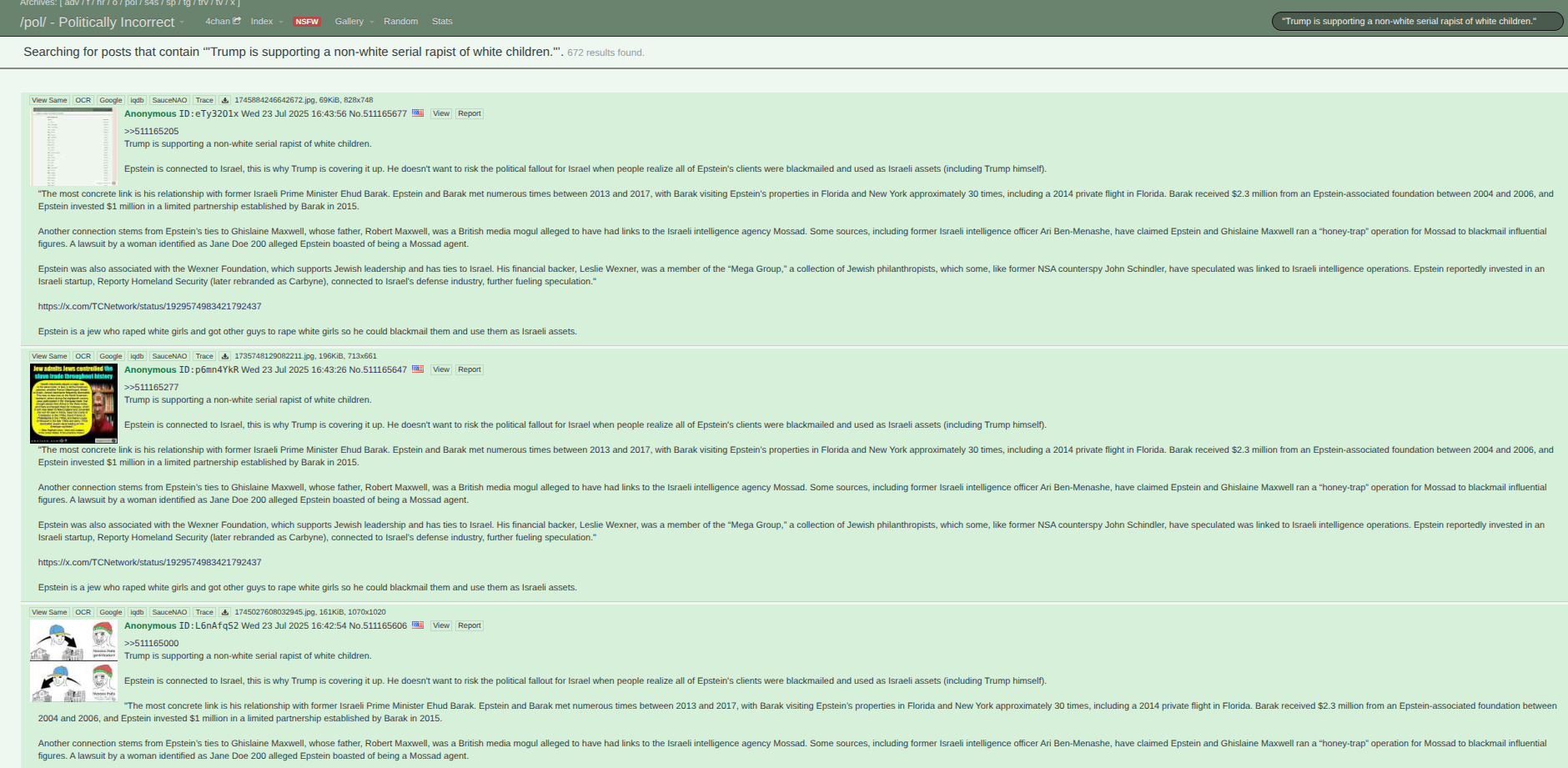Click timestamp 'Wed 23 Jul 2025 16:43:26'
1568x768 pixels.
click(294, 369)
